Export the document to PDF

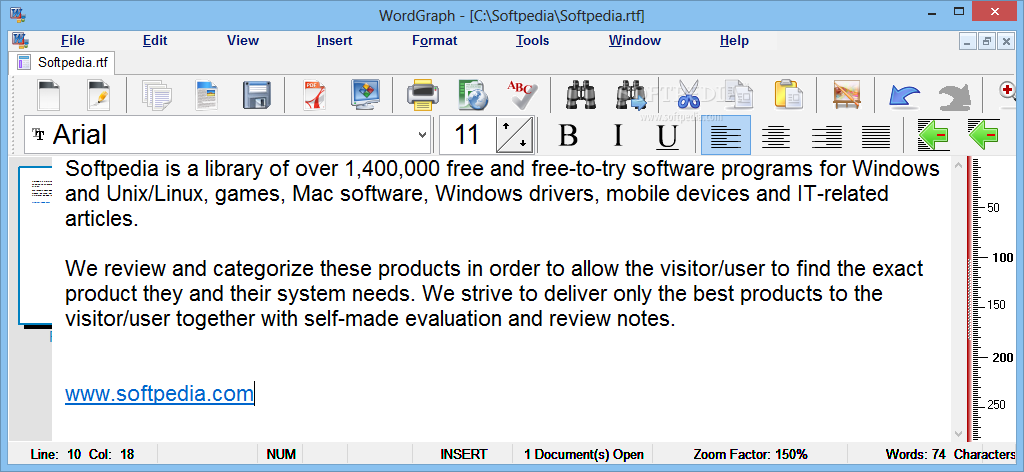click(314, 95)
